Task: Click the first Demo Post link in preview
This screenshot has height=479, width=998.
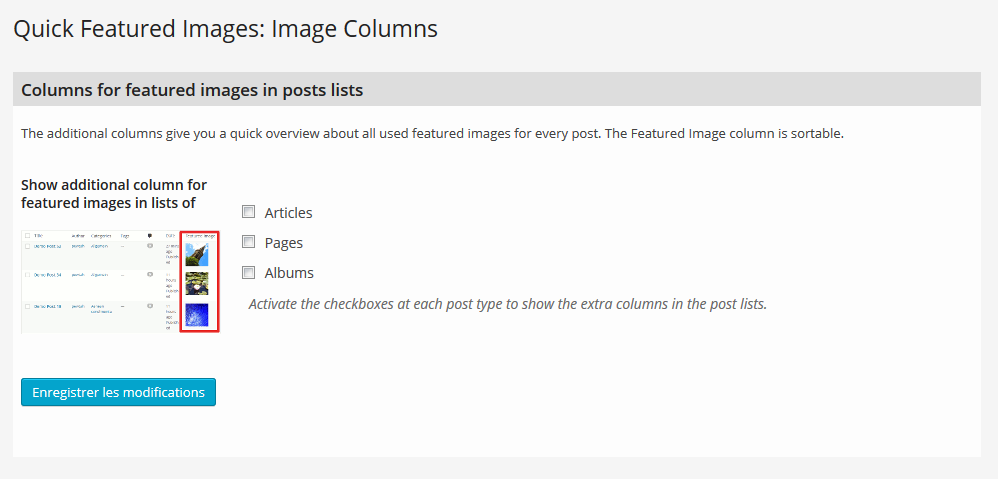Action: point(48,246)
